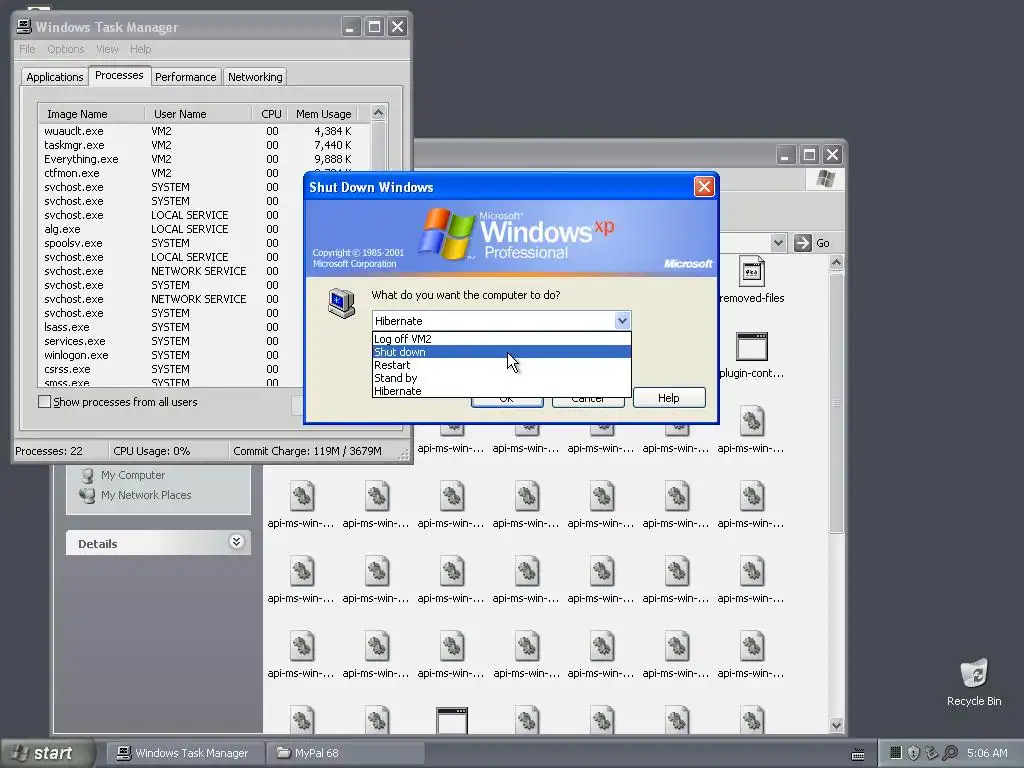Switch to the Networking tab

point(255,77)
